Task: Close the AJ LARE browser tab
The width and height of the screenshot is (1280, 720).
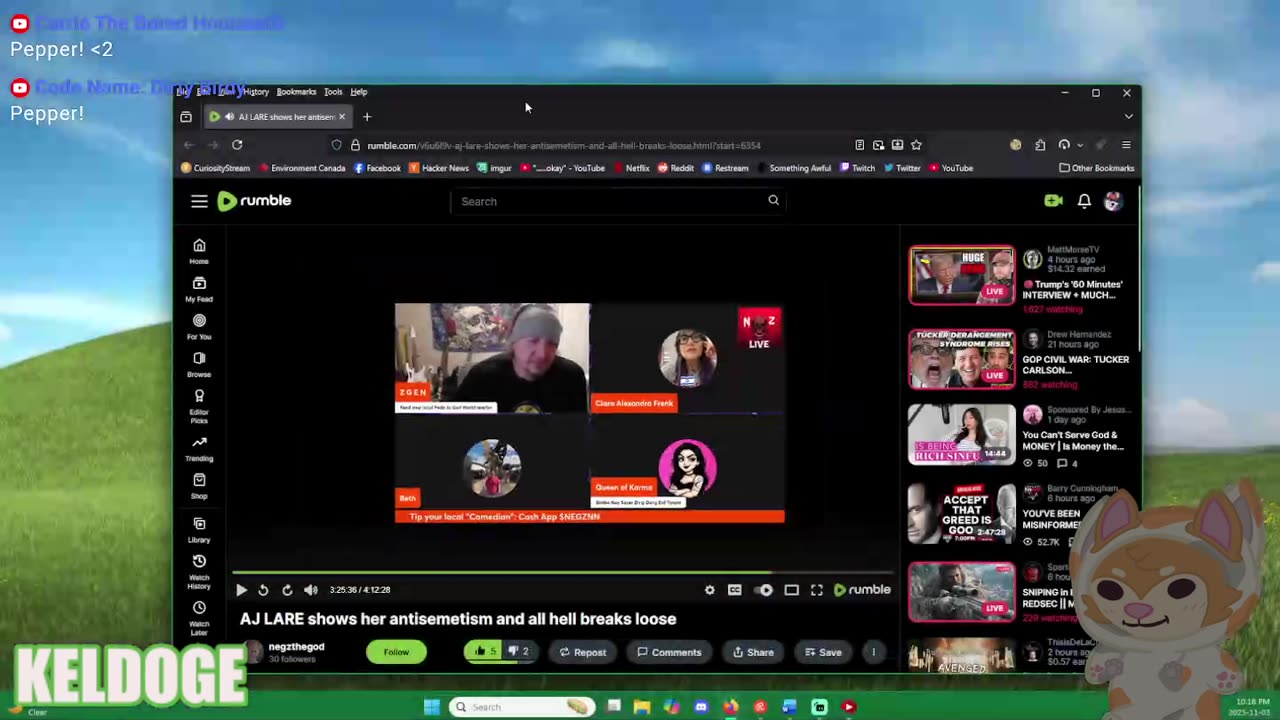Action: click(x=341, y=117)
